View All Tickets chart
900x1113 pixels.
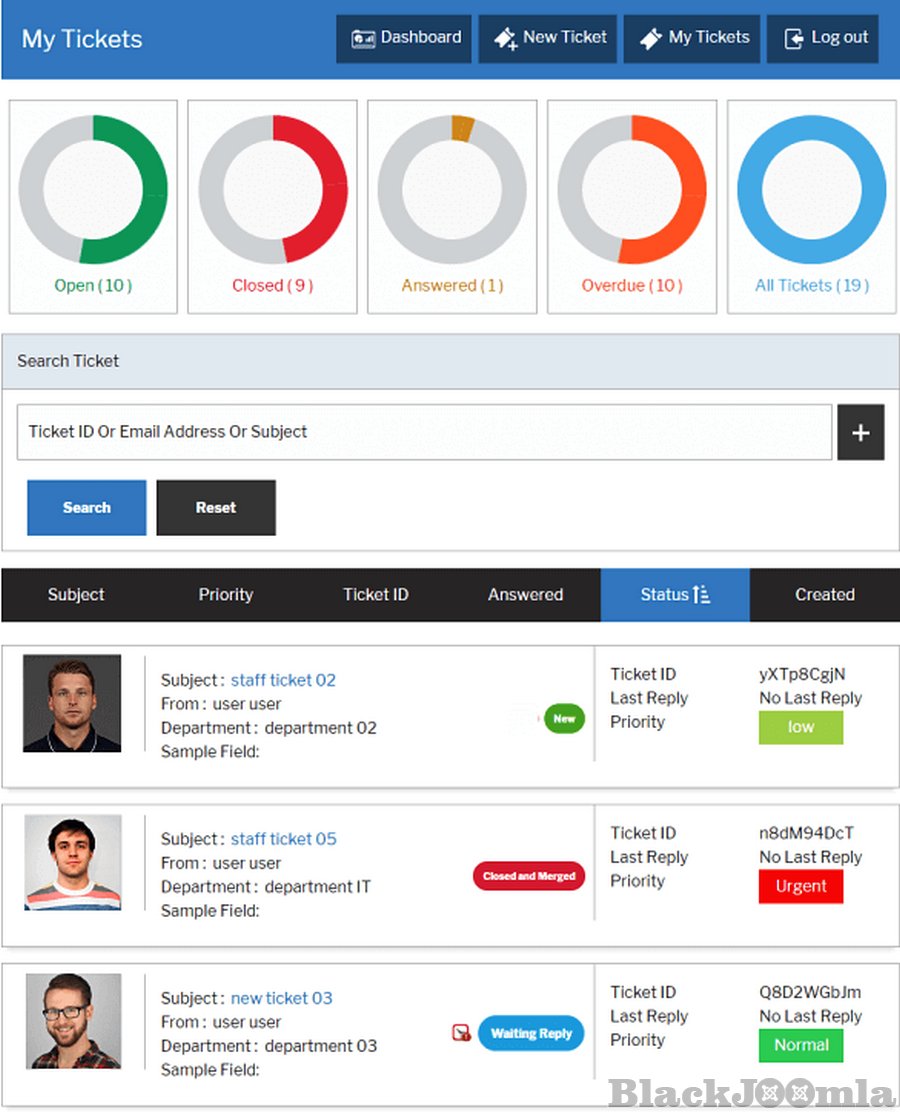pyautogui.click(x=811, y=190)
